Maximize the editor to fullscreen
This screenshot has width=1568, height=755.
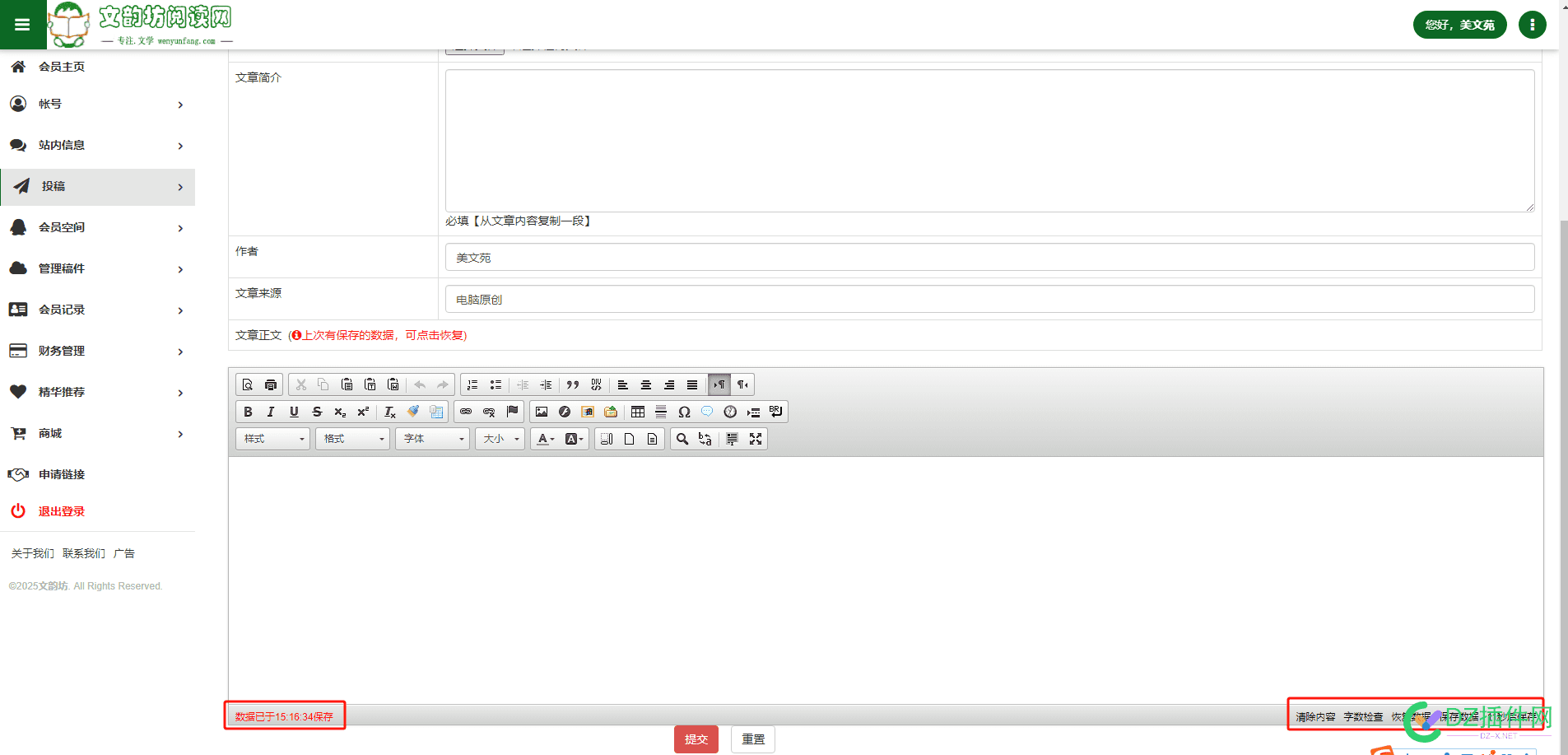coord(756,439)
